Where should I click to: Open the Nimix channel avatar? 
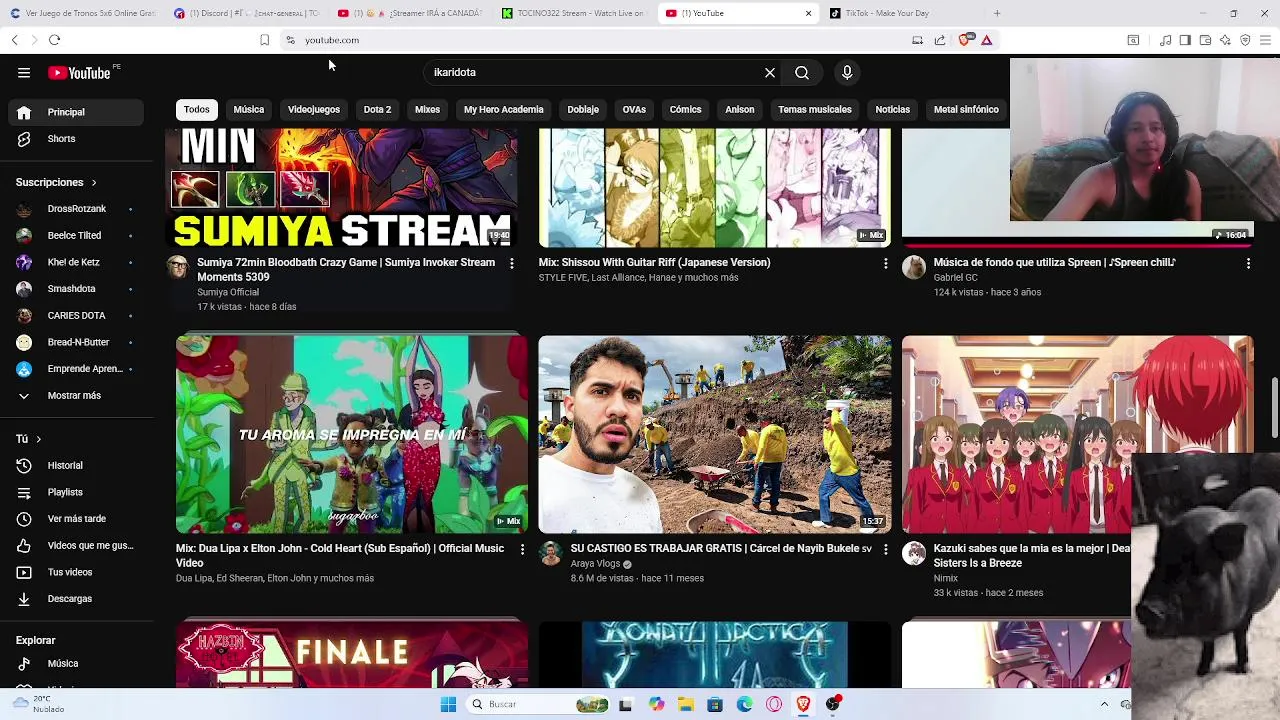point(914,553)
